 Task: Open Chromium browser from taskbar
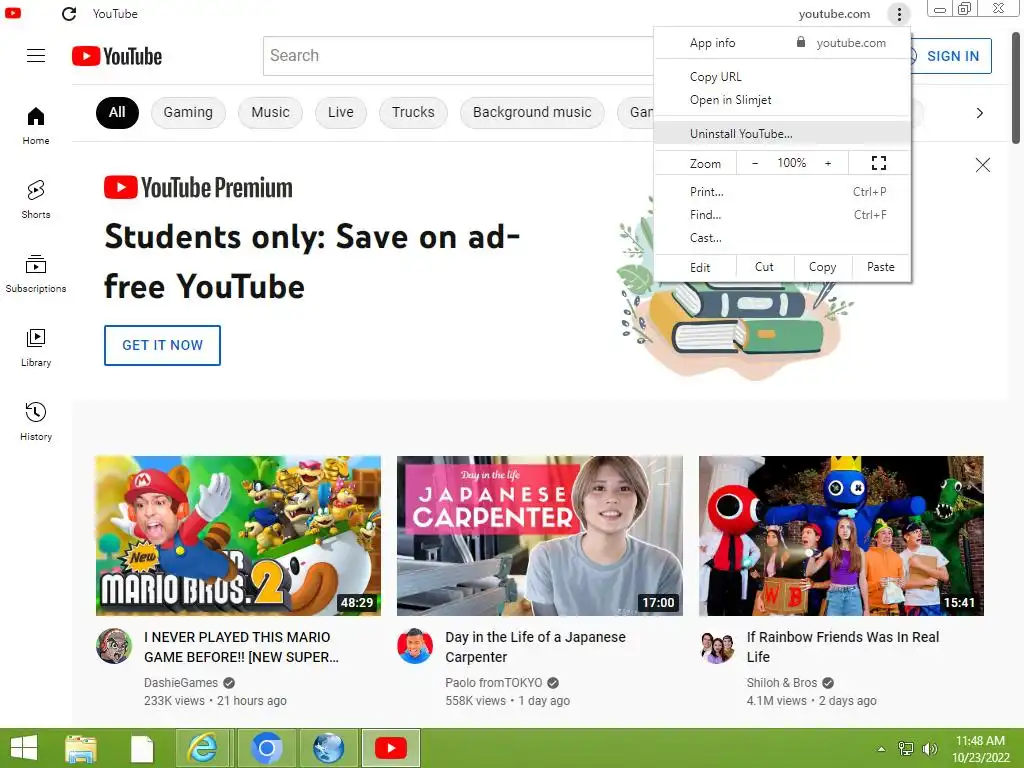(265, 748)
